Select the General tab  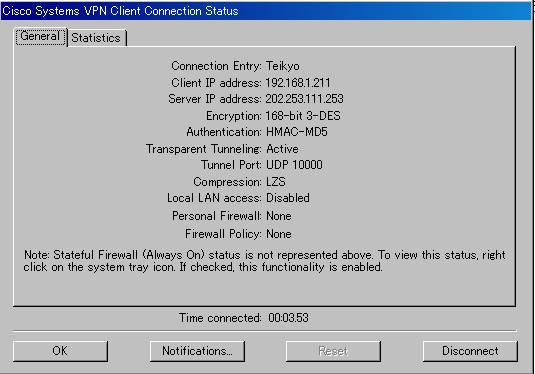tap(40, 37)
